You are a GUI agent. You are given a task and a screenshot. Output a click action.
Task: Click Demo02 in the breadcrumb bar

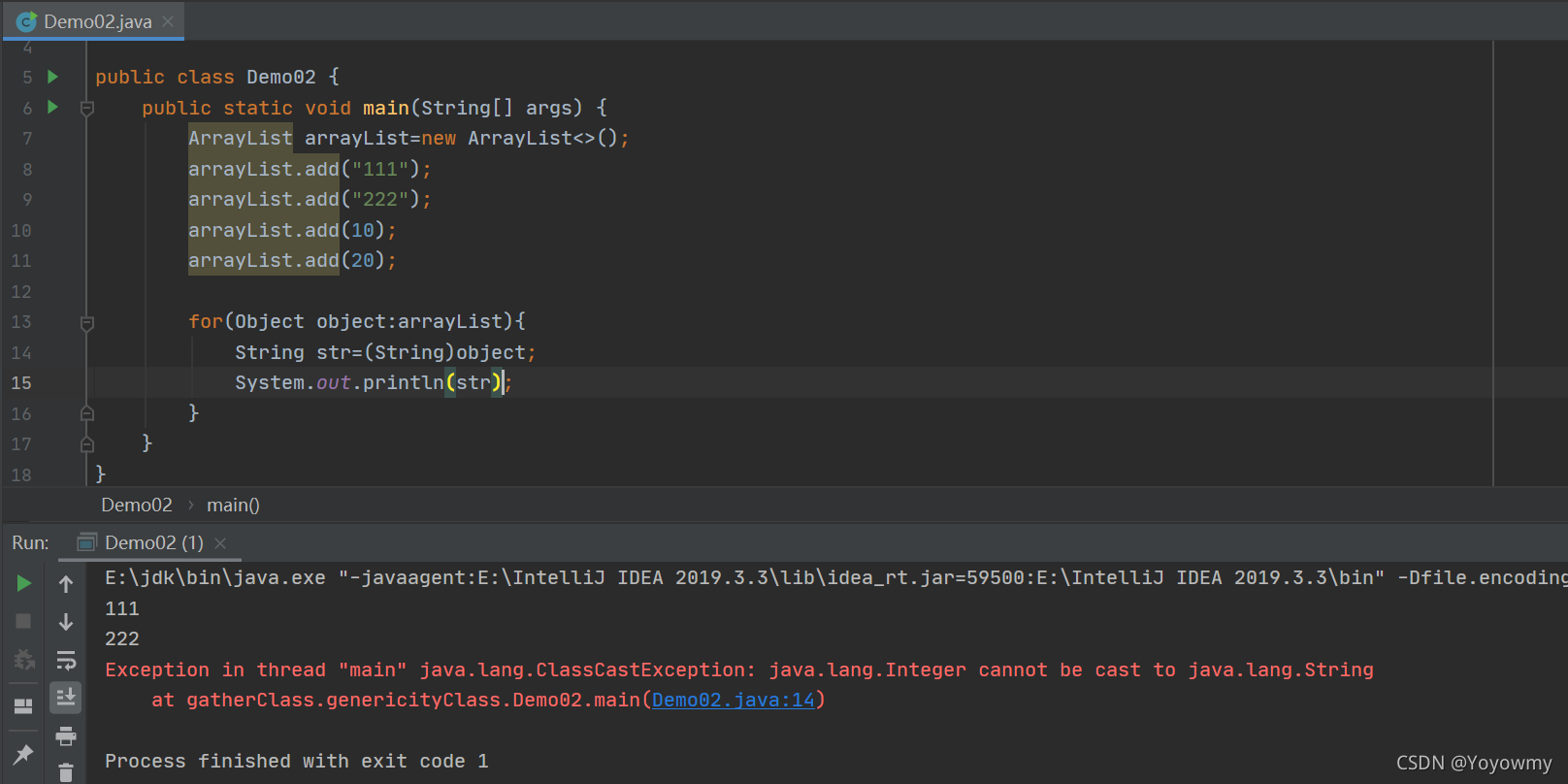[x=137, y=505]
